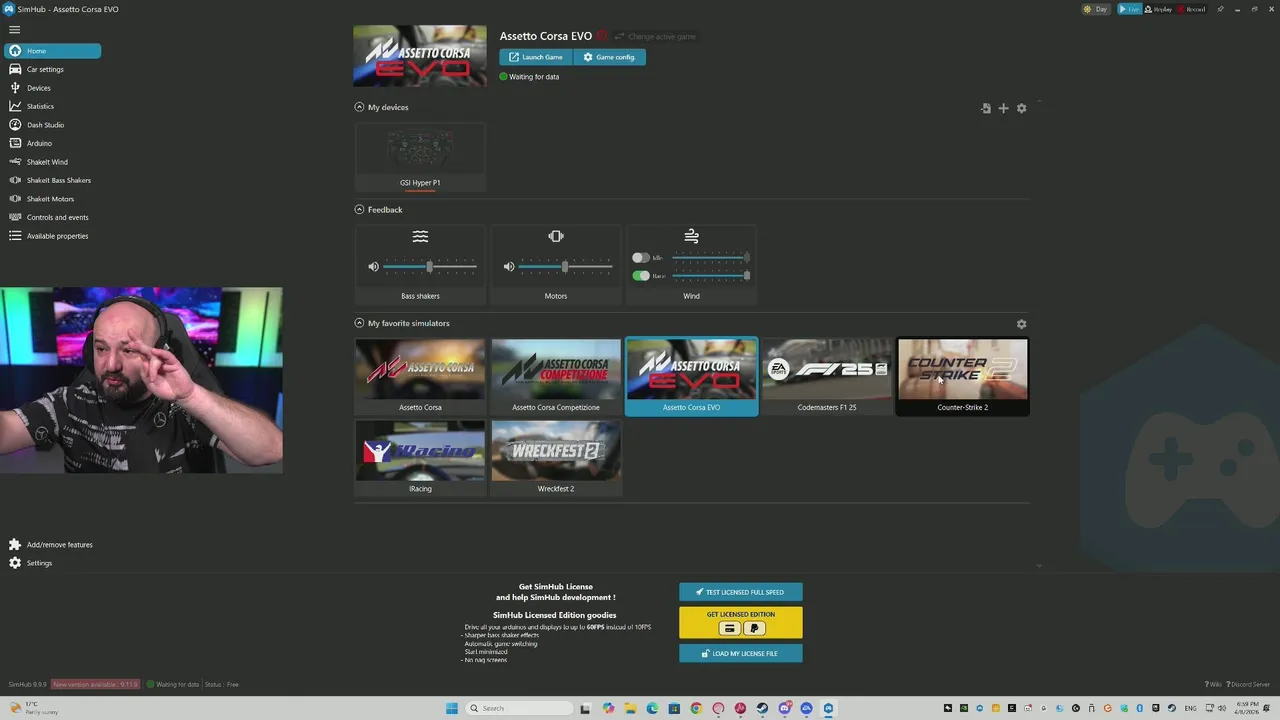1280x720 pixels.
Task: Select the Counter-Strike 2 tile
Action: [x=962, y=376]
